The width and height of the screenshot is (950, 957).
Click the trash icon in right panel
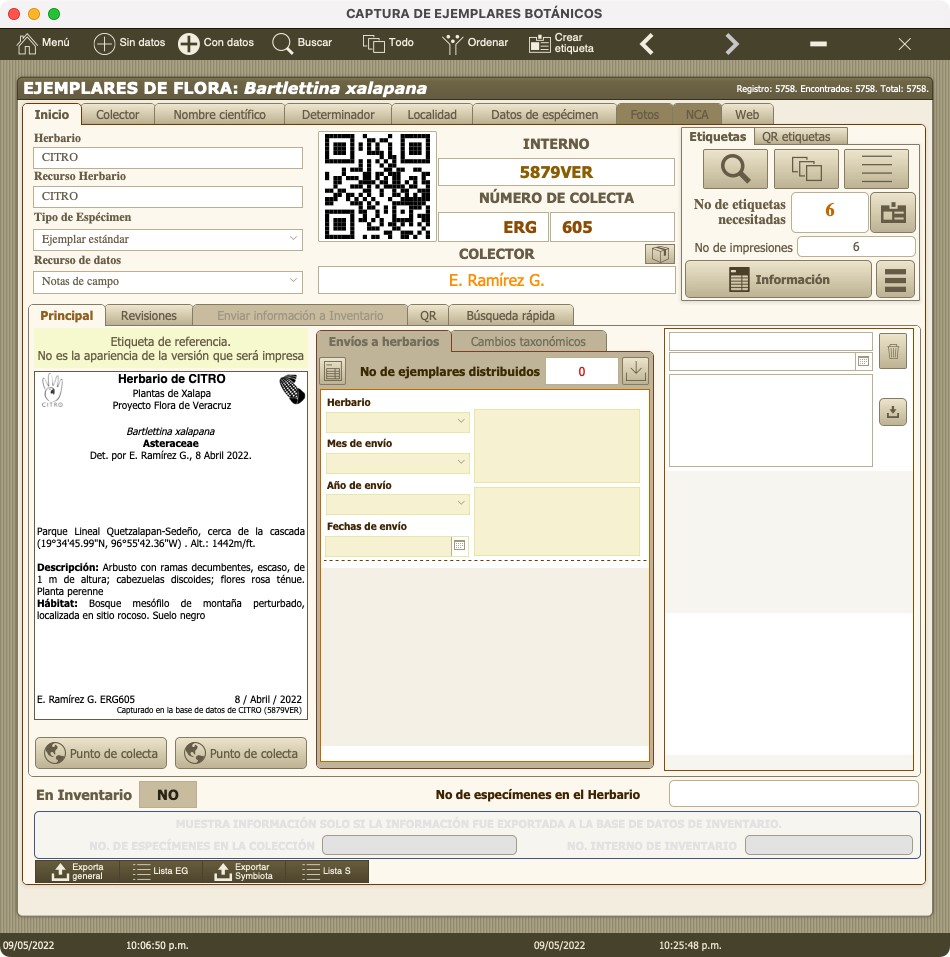pyautogui.click(x=893, y=352)
